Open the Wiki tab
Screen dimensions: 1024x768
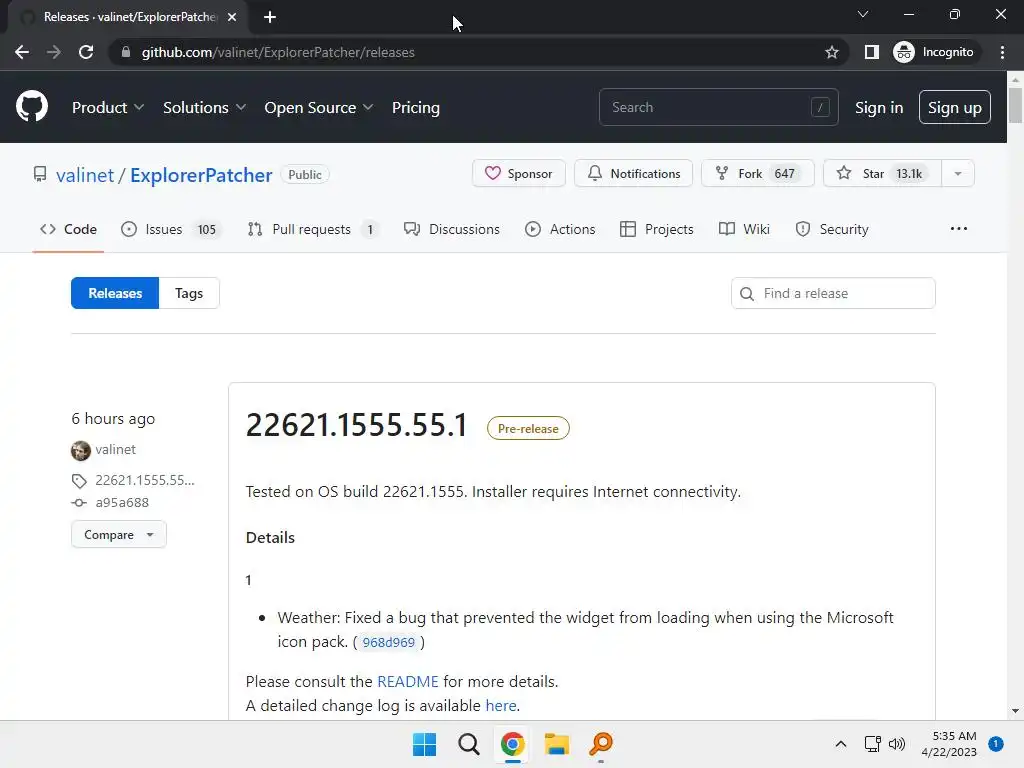744,229
